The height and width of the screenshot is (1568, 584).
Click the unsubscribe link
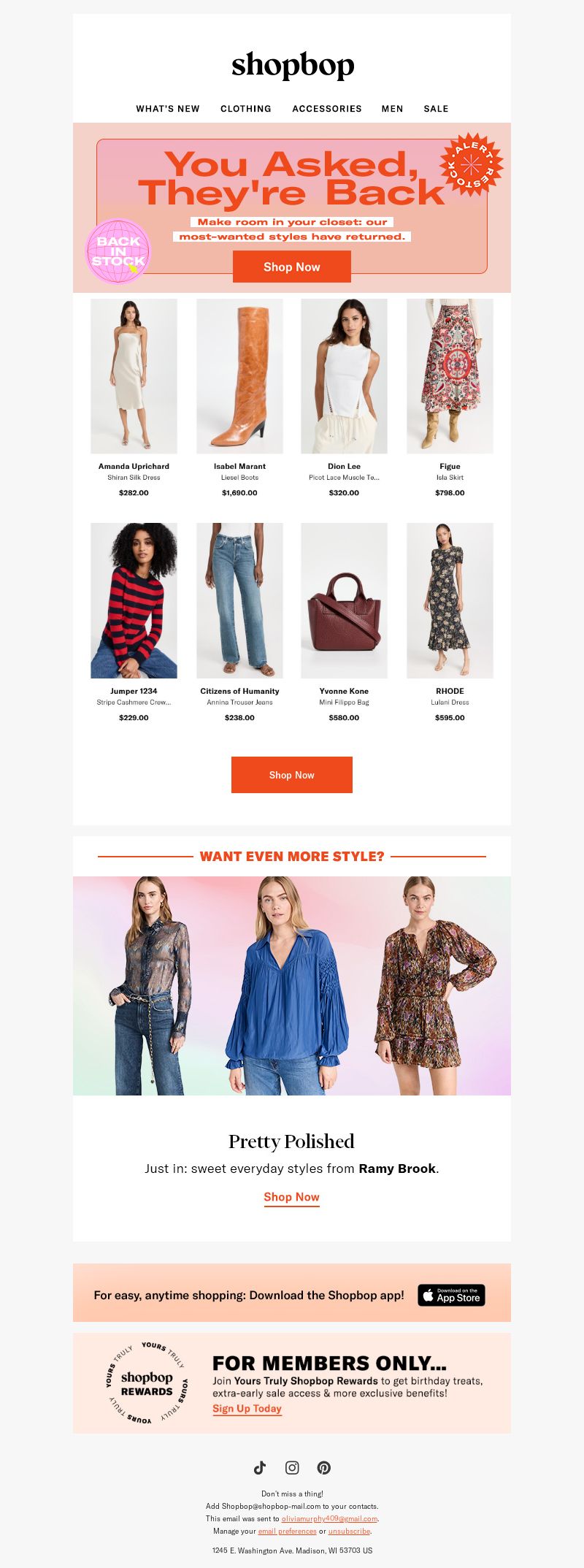349,1531
